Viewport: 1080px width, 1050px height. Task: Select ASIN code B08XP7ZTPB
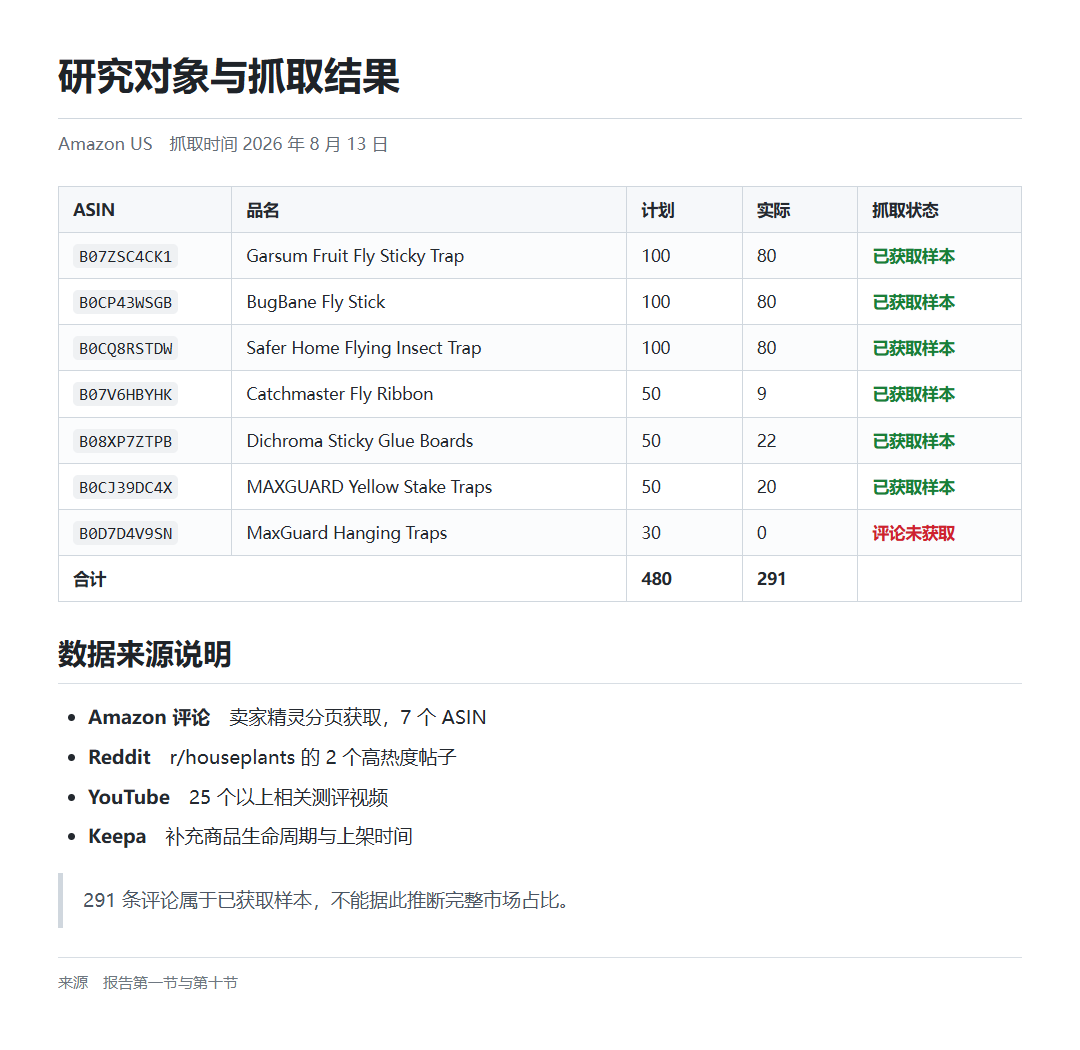tap(125, 441)
